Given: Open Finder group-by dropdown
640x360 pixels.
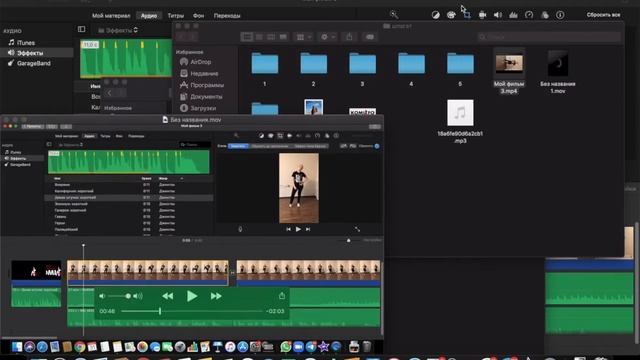Looking at the screenshot, I should (303, 37).
